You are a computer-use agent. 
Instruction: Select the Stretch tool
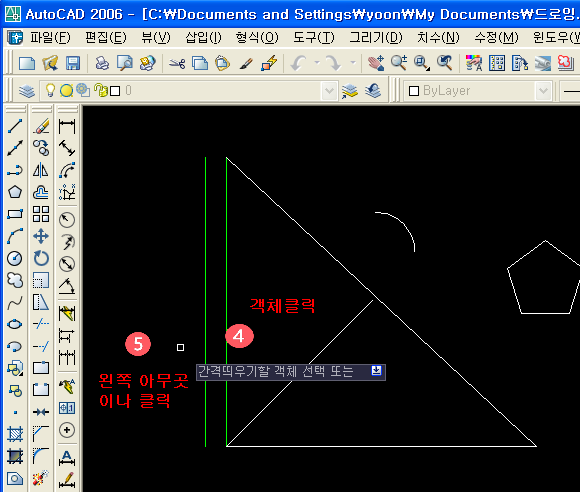coord(41,302)
